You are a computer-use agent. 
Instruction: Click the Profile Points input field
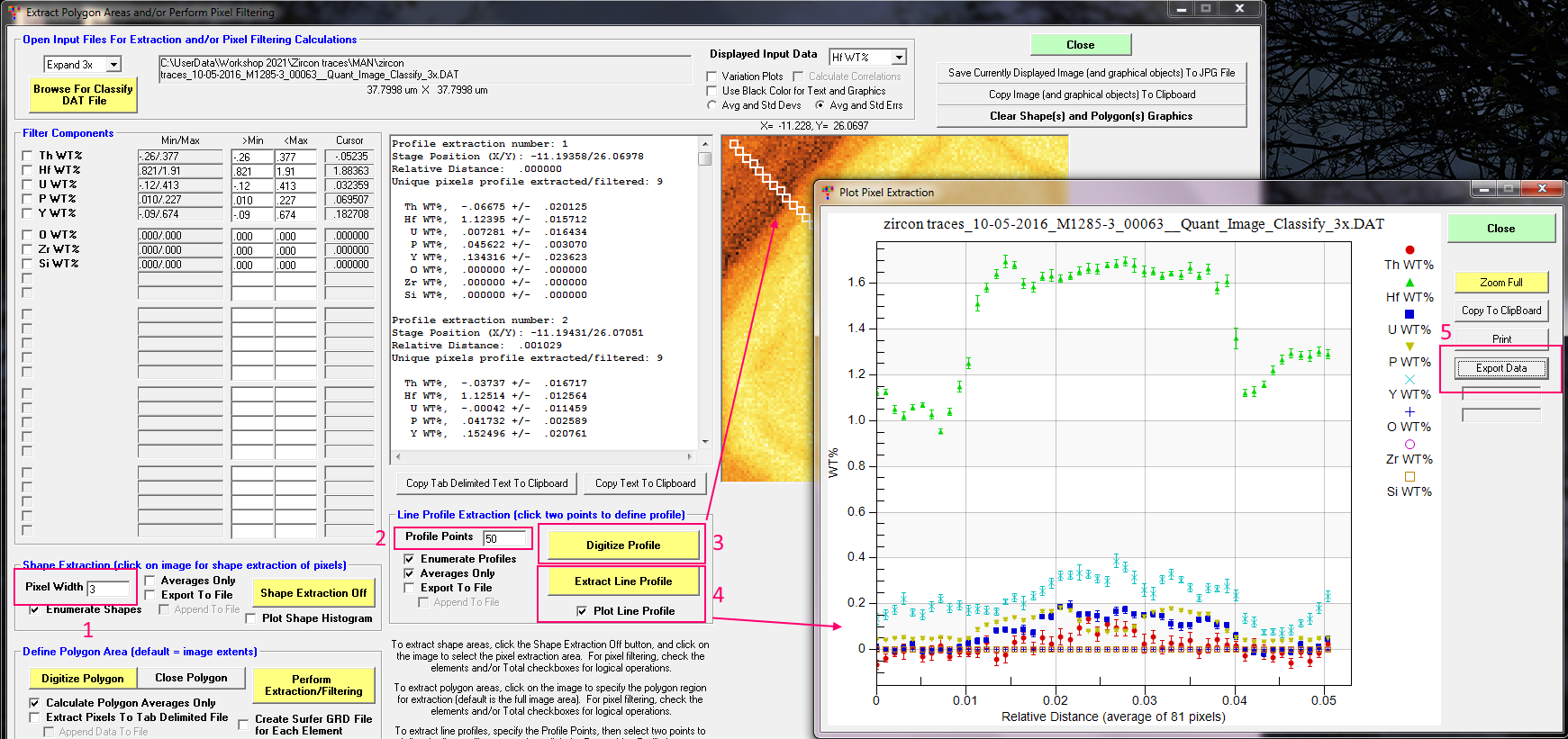pyautogui.click(x=504, y=538)
